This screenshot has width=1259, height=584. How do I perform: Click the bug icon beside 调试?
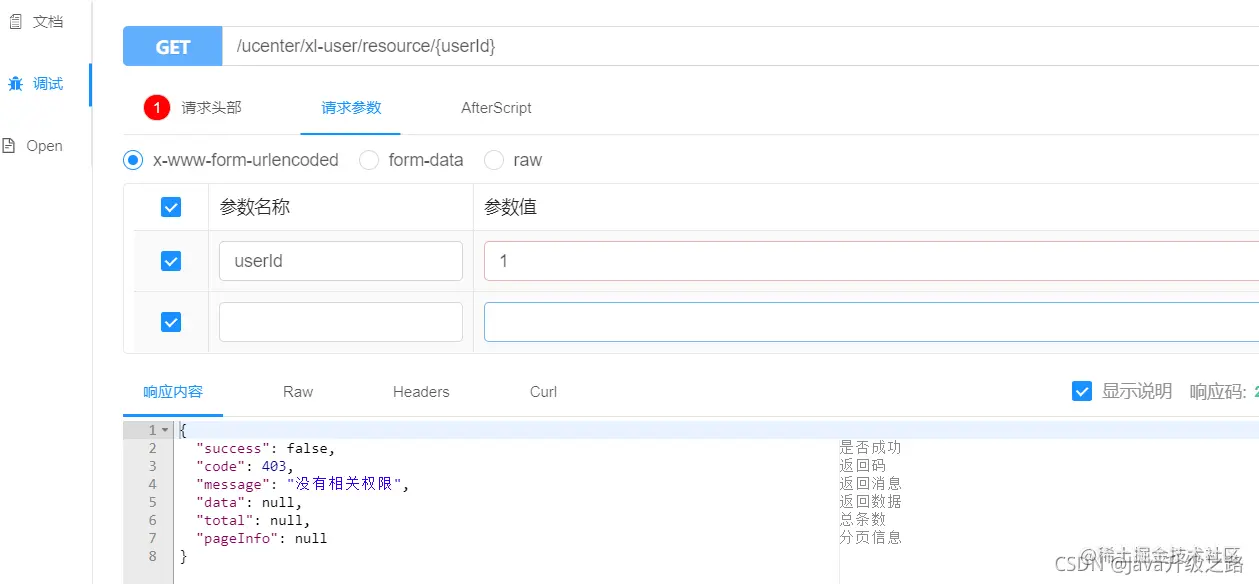(15, 84)
